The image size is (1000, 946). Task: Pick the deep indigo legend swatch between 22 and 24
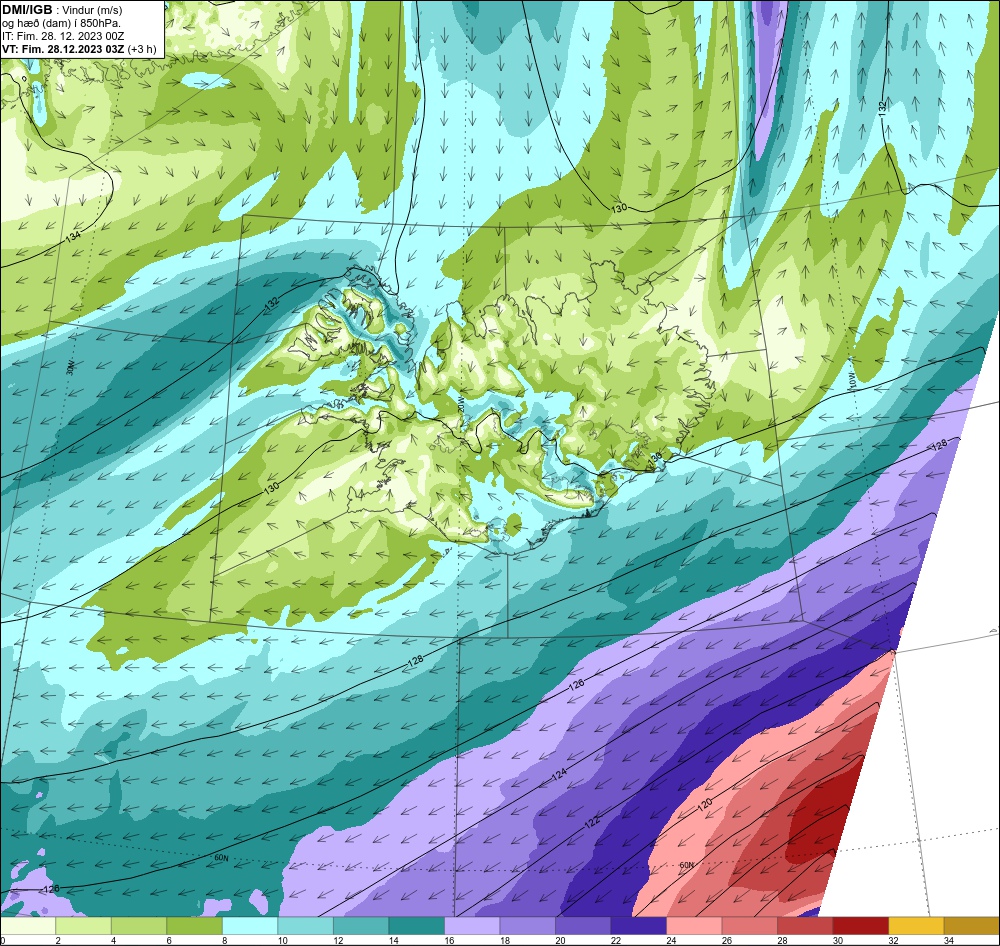click(638, 926)
